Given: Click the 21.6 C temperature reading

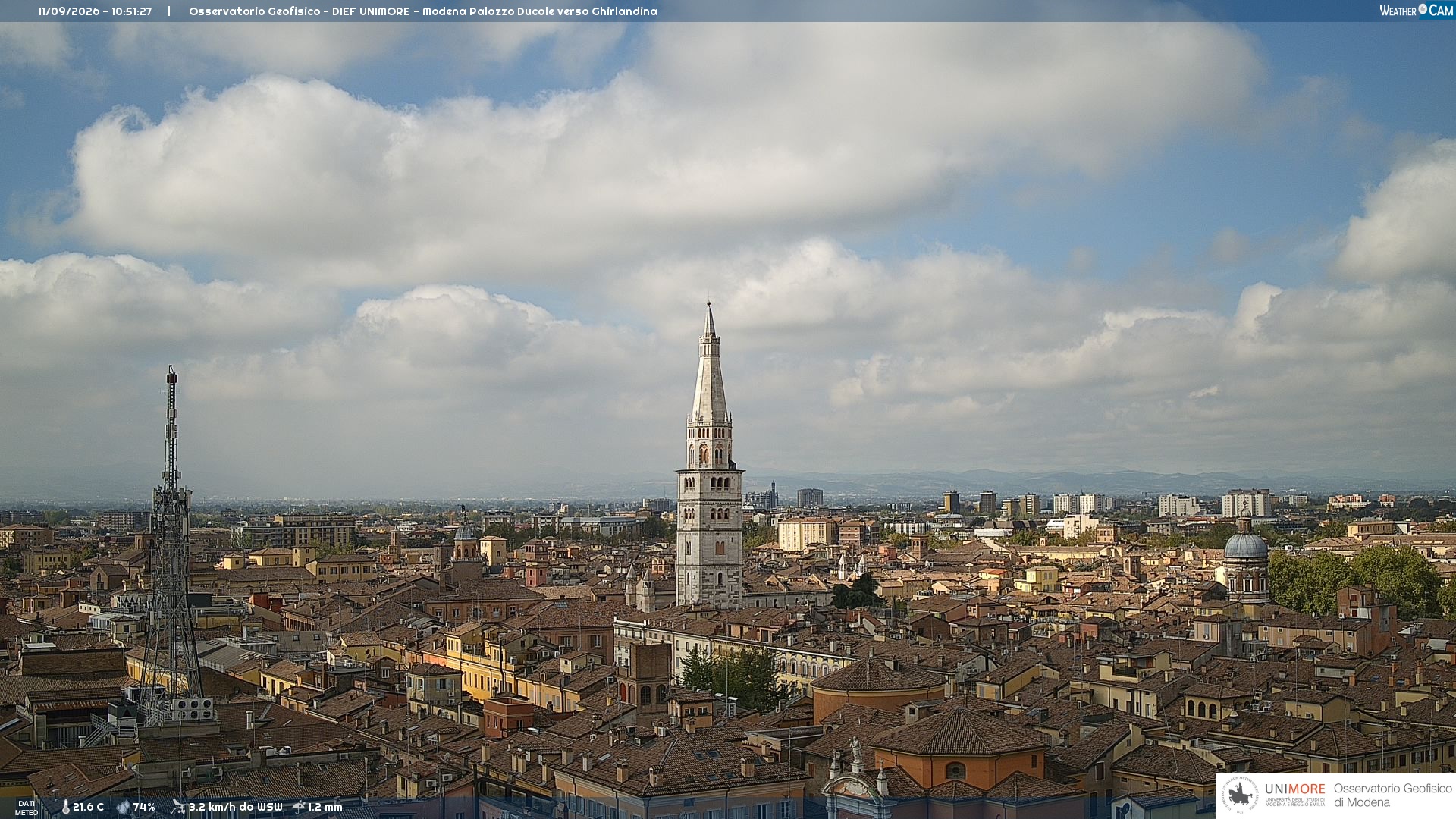Looking at the screenshot, I should click(88, 807).
